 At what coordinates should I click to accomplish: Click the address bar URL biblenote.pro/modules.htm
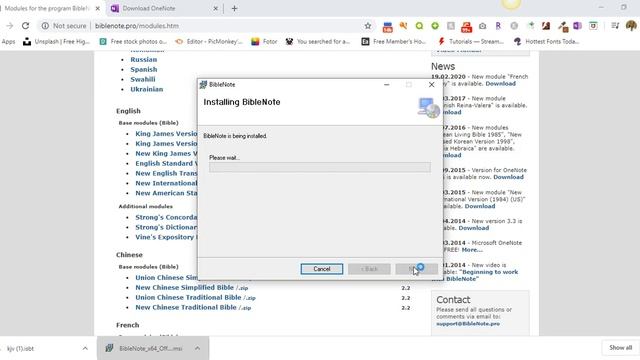137,26
